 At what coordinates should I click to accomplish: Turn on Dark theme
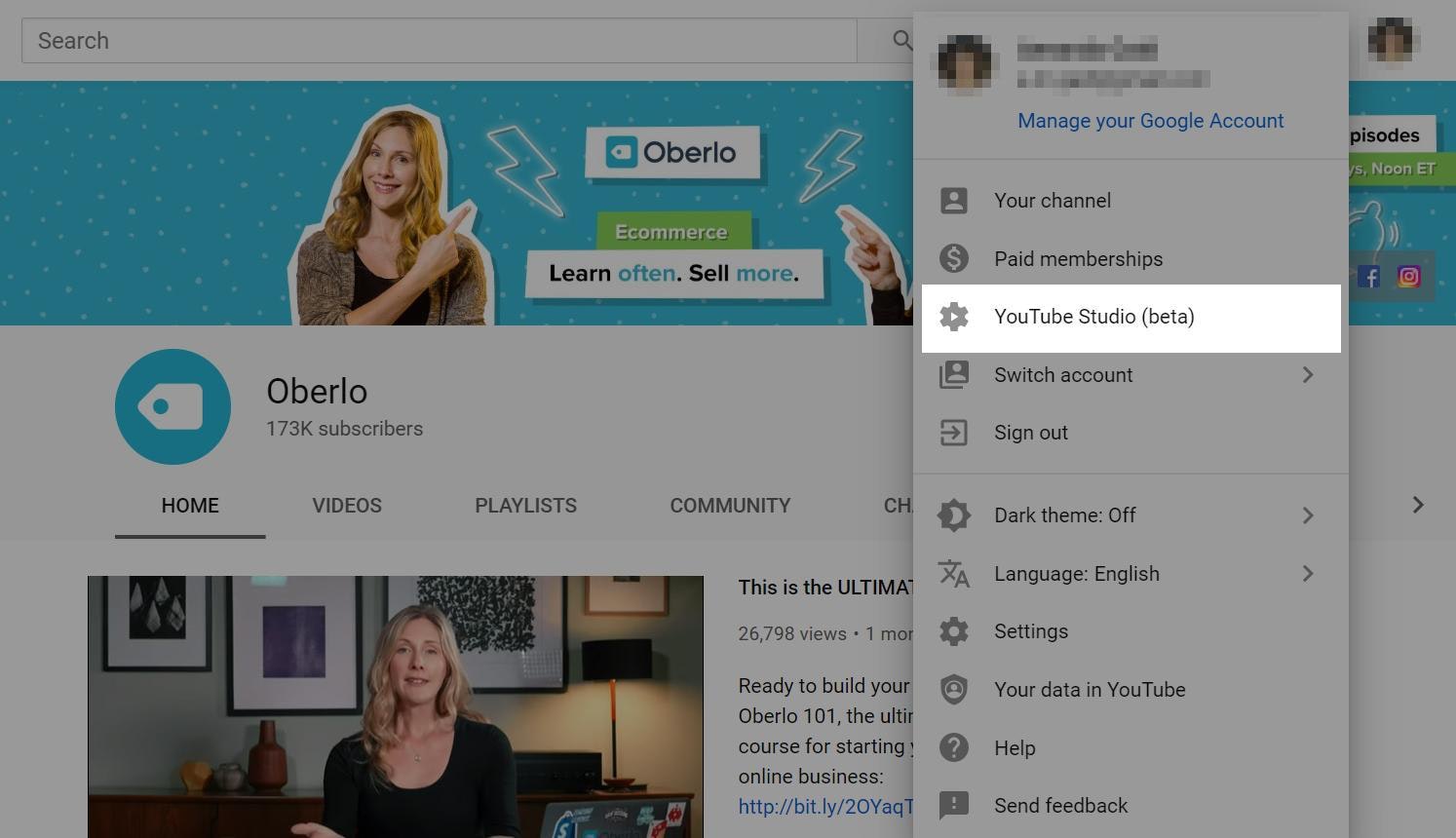coord(1308,515)
